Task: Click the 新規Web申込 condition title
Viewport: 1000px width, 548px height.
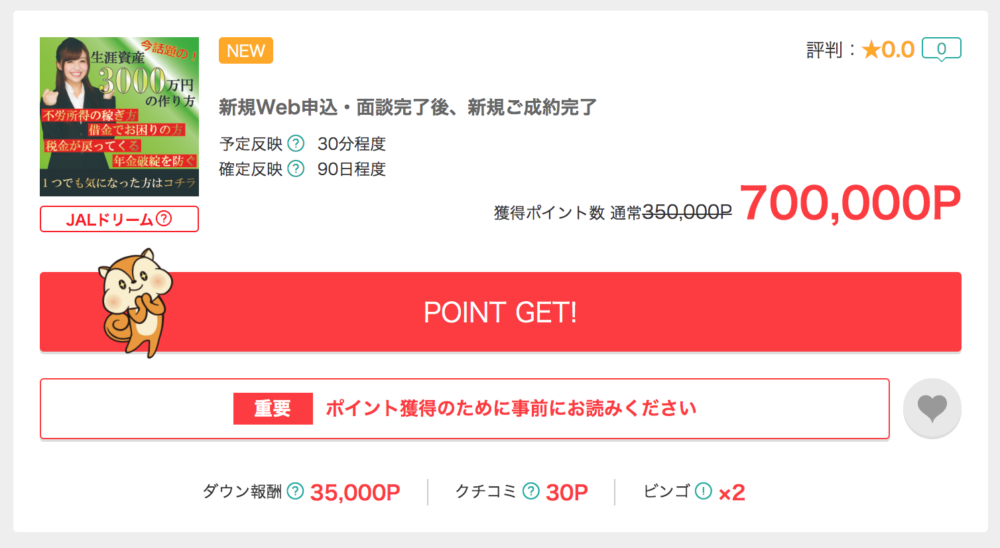Action: tap(408, 107)
